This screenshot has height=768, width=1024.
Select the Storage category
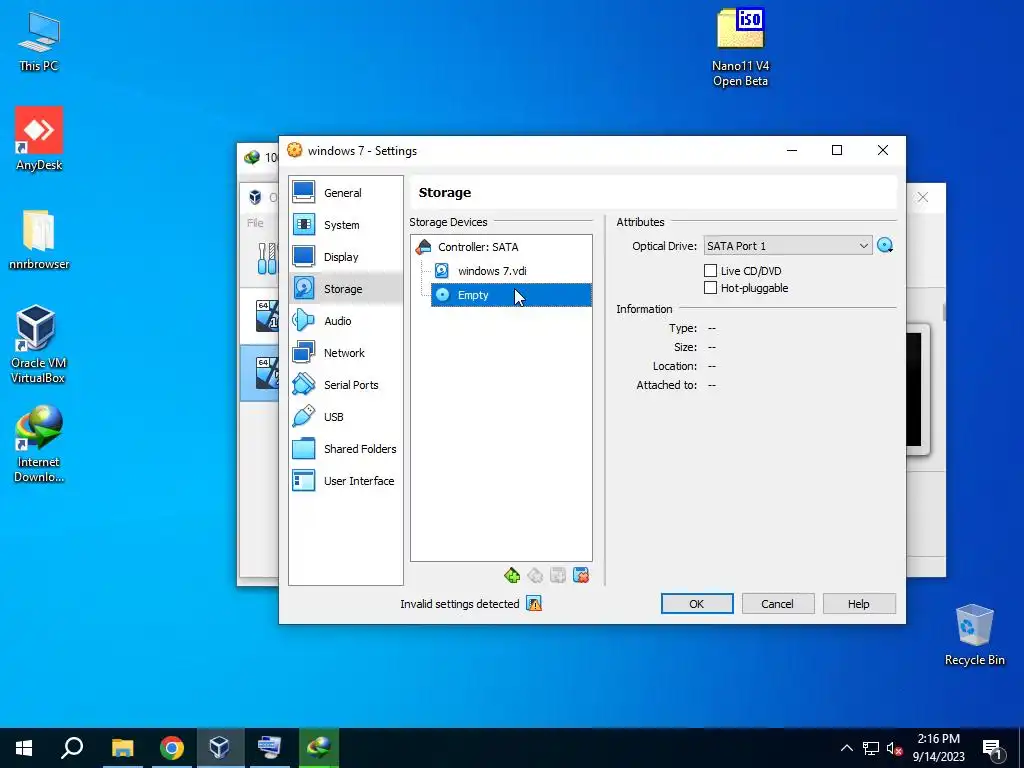(x=345, y=289)
